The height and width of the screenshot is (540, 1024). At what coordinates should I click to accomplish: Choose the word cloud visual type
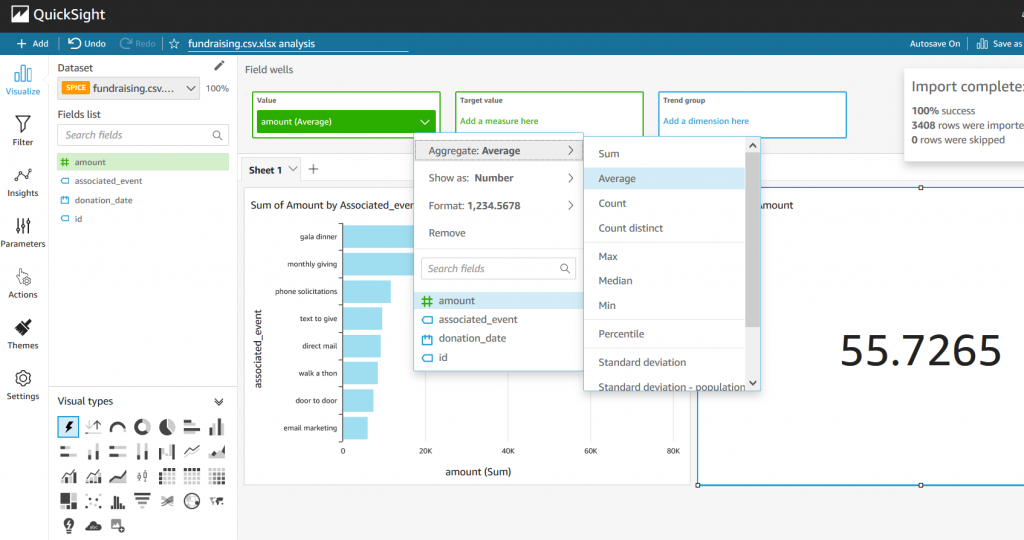93,526
